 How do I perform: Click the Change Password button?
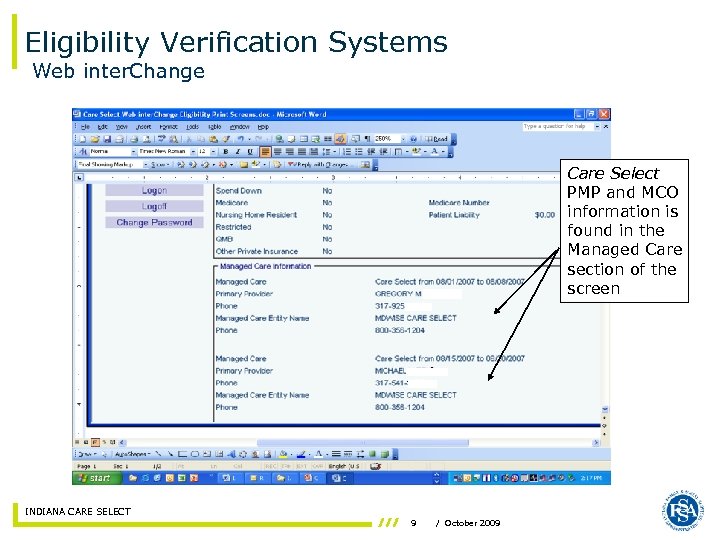(154, 222)
